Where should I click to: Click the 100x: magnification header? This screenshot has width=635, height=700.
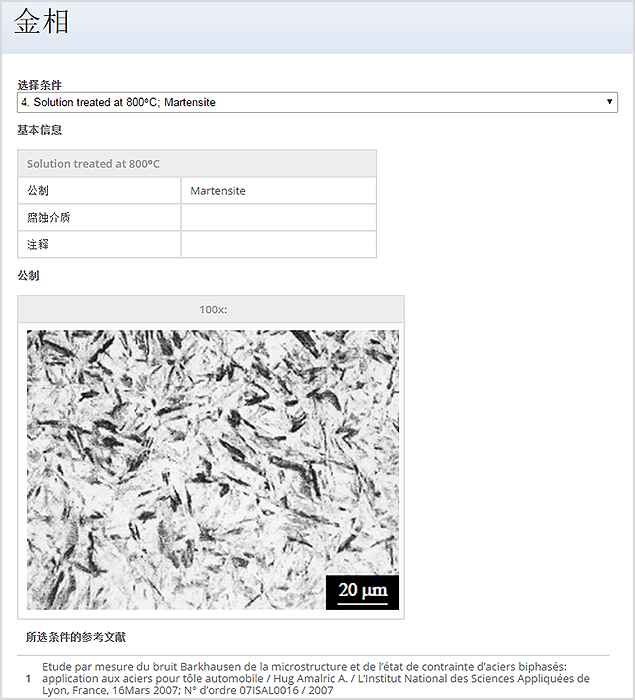point(211,309)
